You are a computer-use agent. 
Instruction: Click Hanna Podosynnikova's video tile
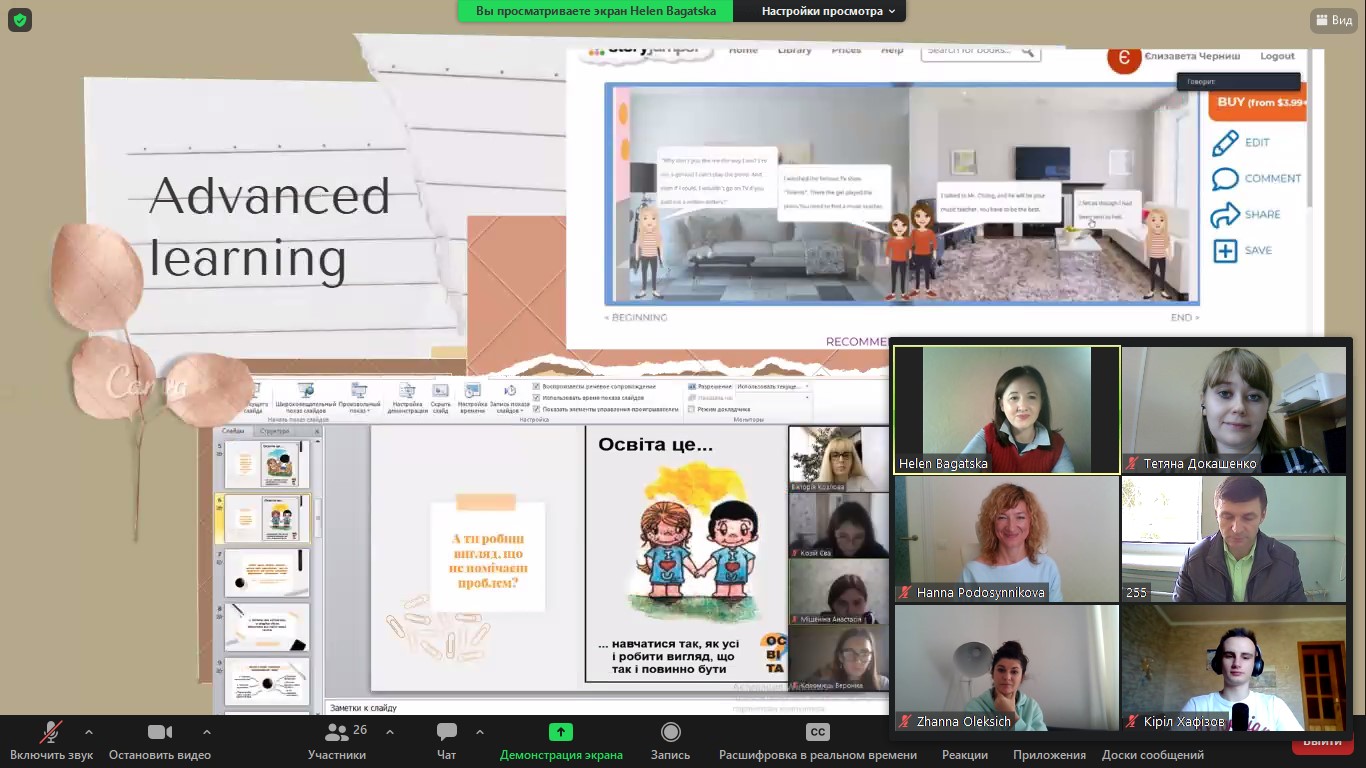click(x=1006, y=538)
